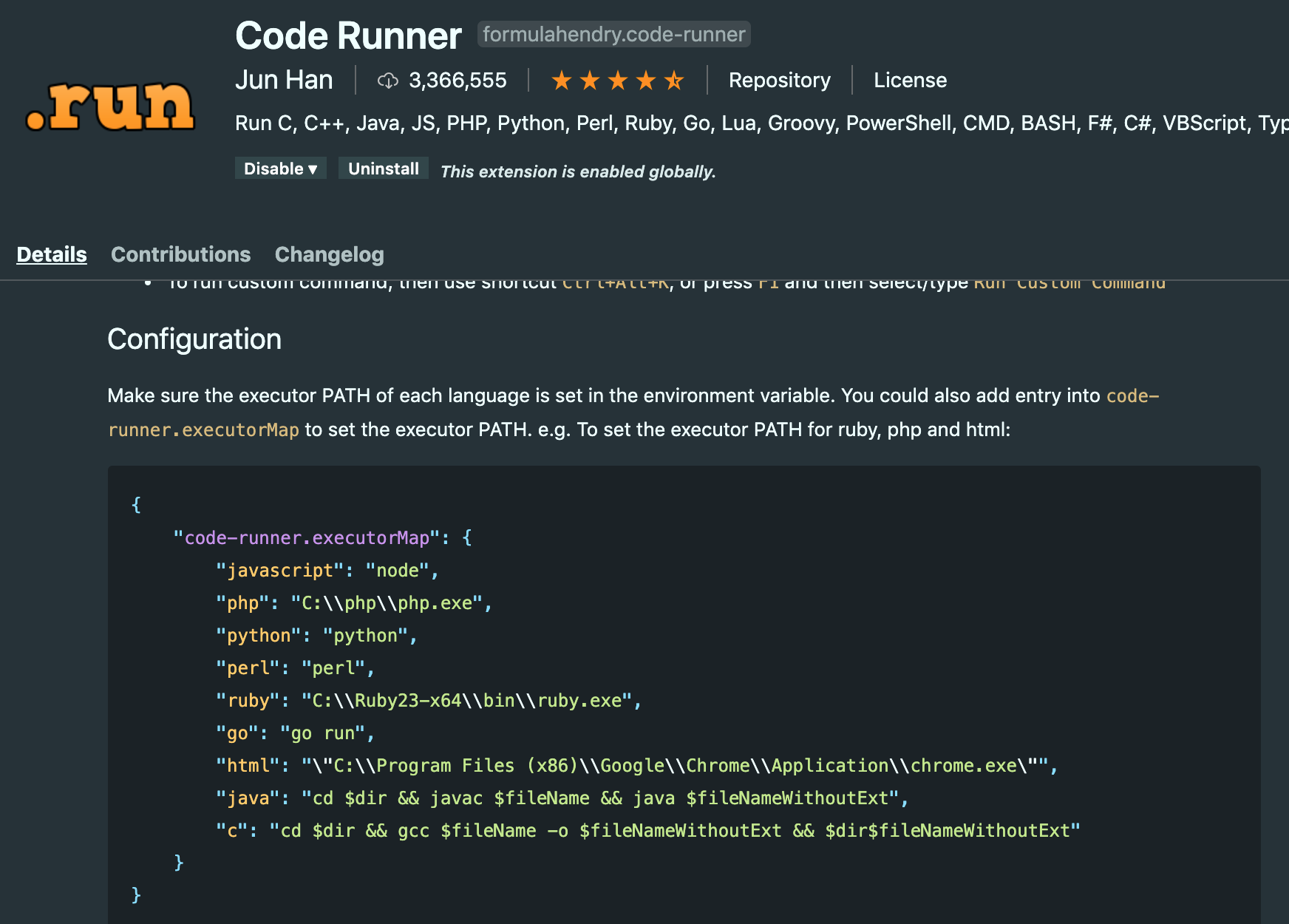1289x924 pixels.
Task: Switch to the Details tab
Action: (52, 254)
